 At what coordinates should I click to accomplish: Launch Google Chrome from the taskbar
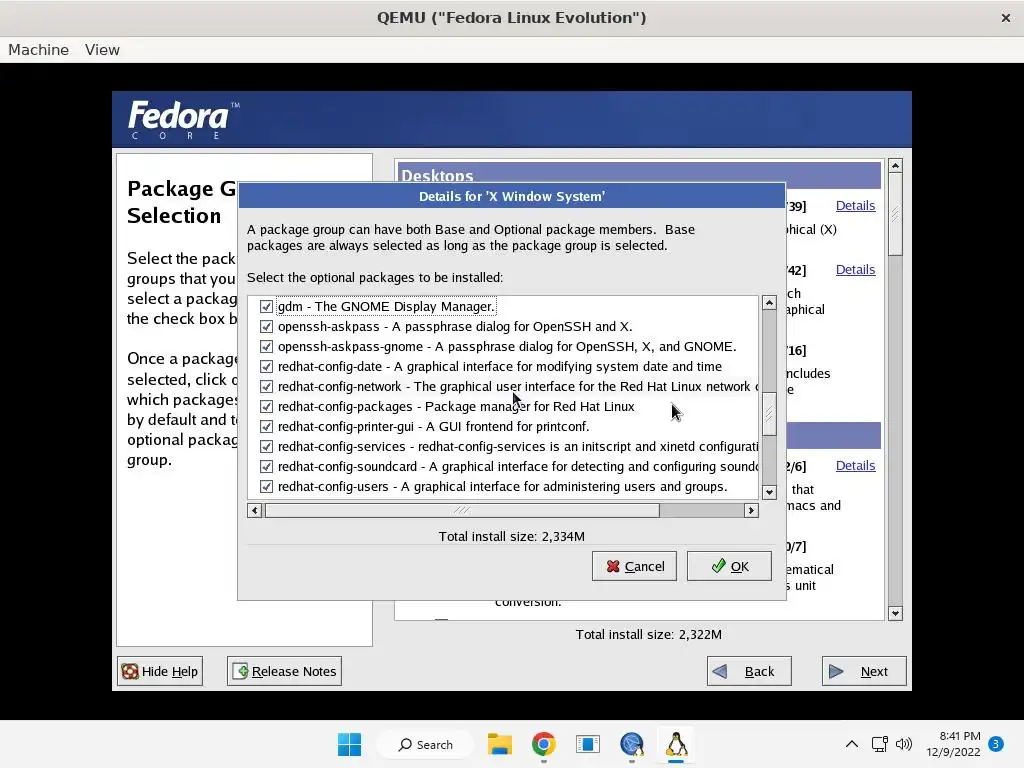coord(543,744)
